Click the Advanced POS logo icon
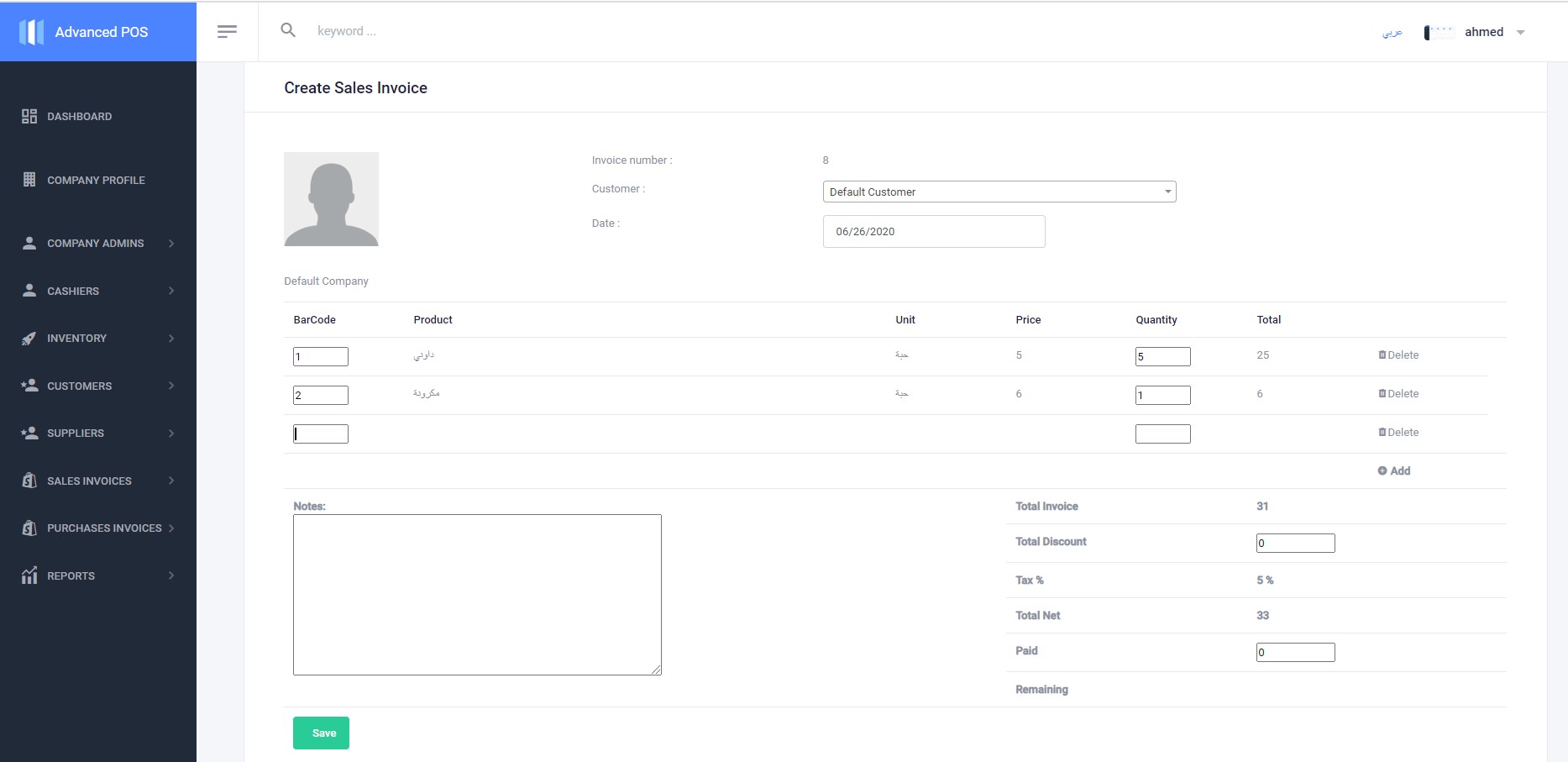The height and width of the screenshot is (762, 1568). click(31, 32)
